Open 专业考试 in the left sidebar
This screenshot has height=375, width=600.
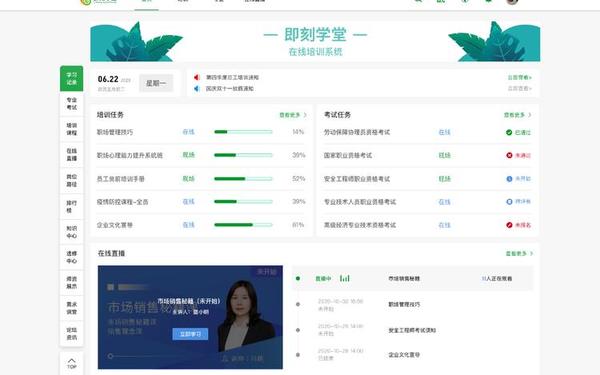72,104
